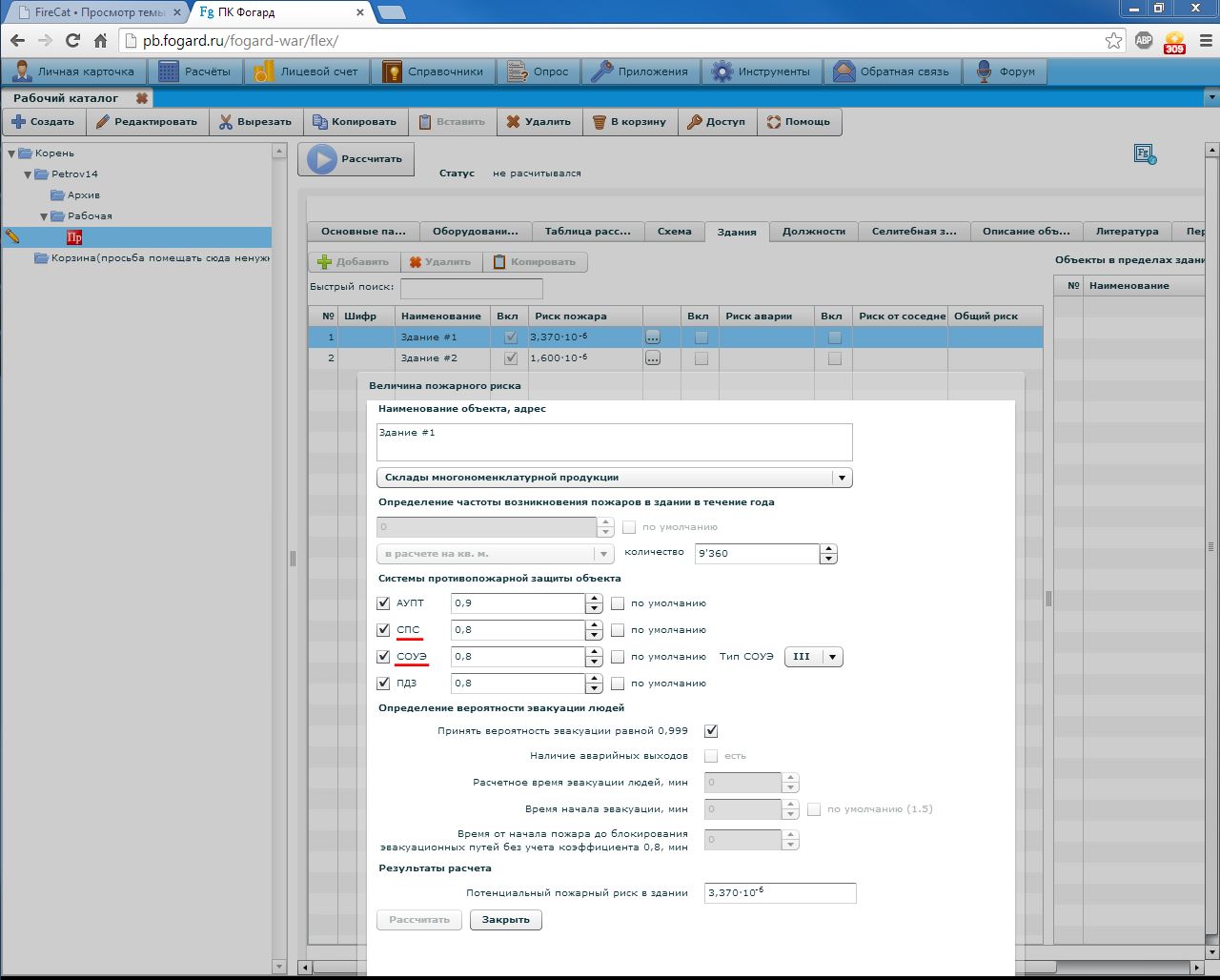Increase the количество 9'360 stepper
This screenshot has width=1220, height=980.
[829, 549]
